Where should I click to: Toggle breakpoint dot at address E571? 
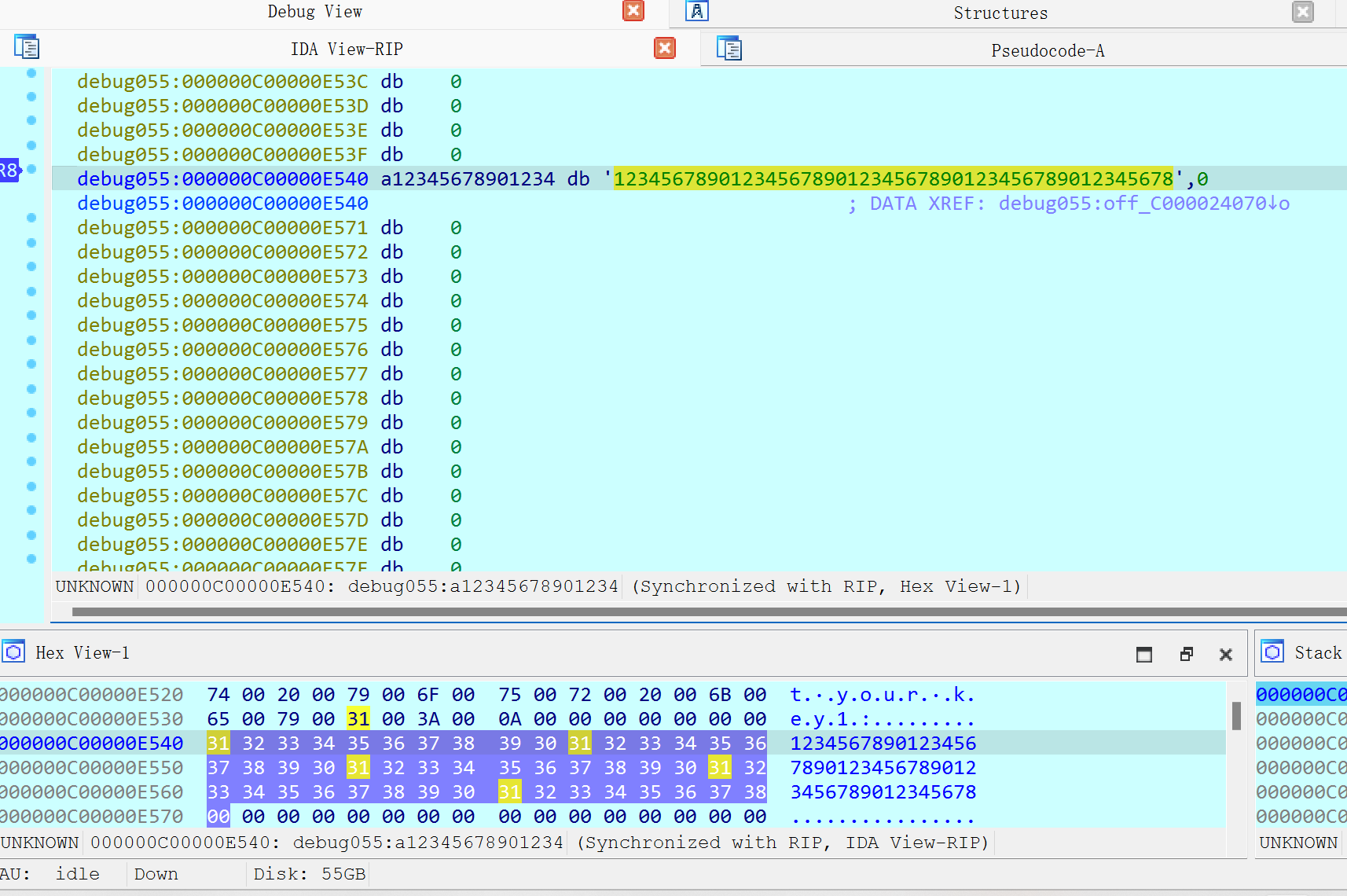(x=31, y=218)
